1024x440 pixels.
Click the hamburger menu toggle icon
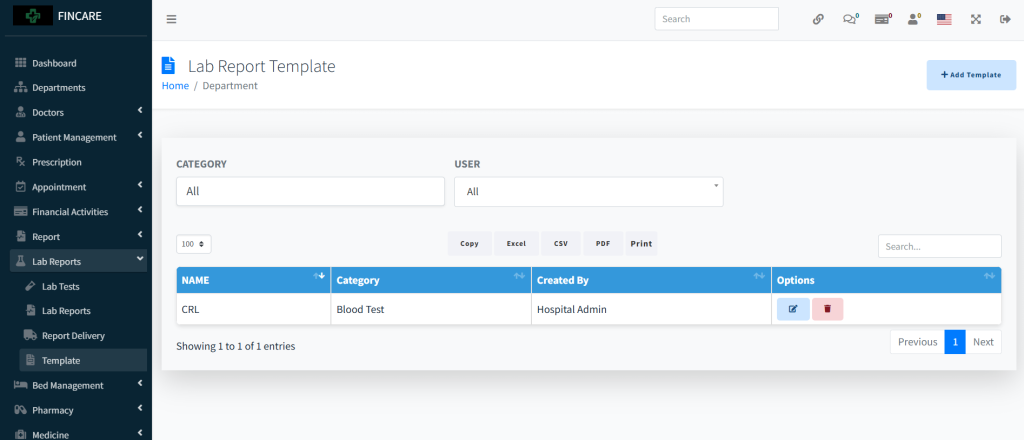click(x=171, y=19)
